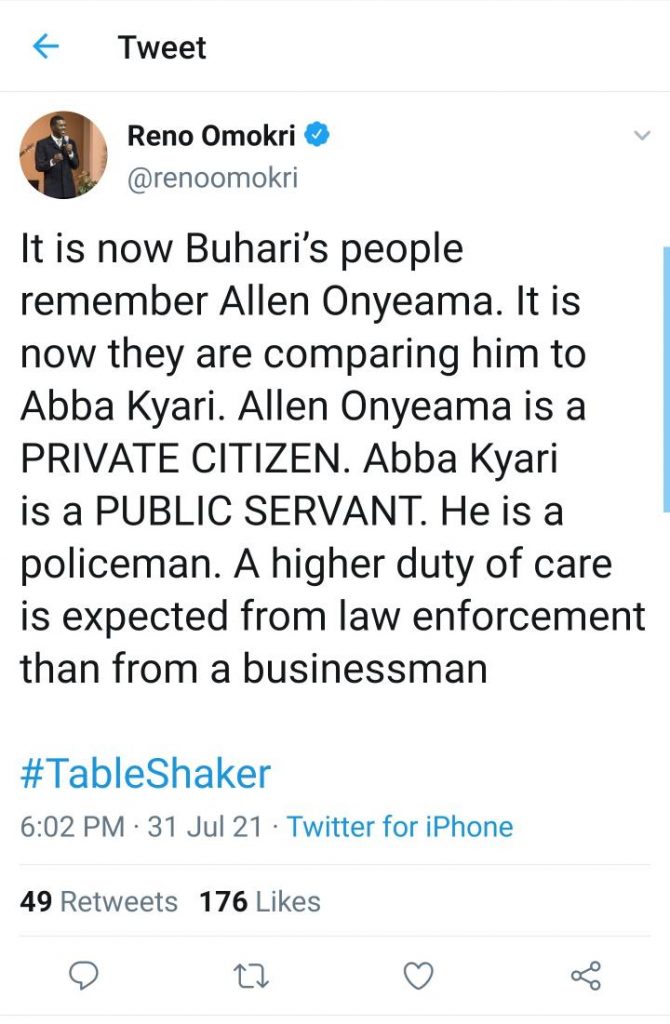Screen dimensions: 670x1024
Task: Go back using the left arrow
Action: point(46,47)
